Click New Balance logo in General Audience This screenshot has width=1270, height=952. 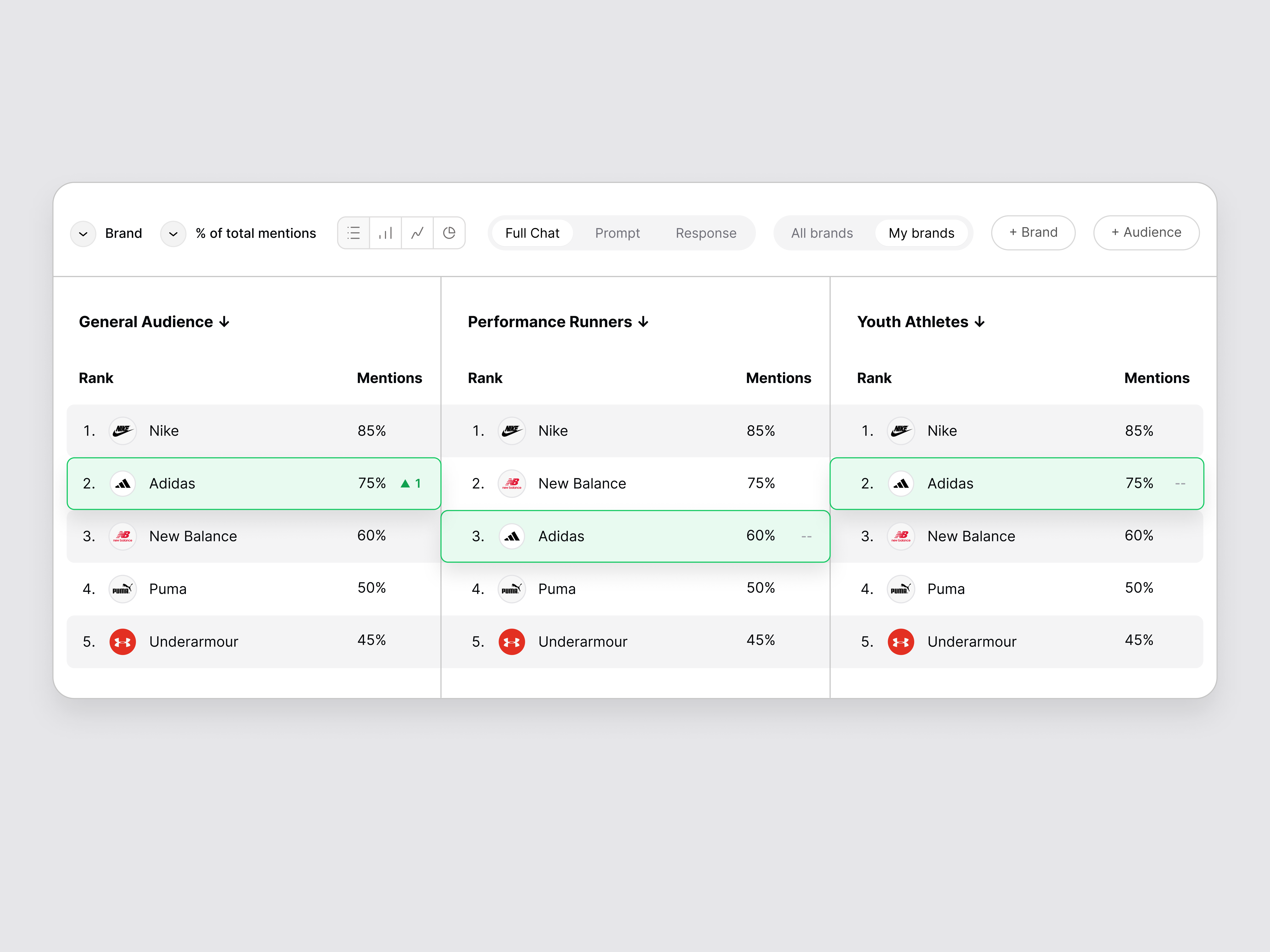(123, 537)
